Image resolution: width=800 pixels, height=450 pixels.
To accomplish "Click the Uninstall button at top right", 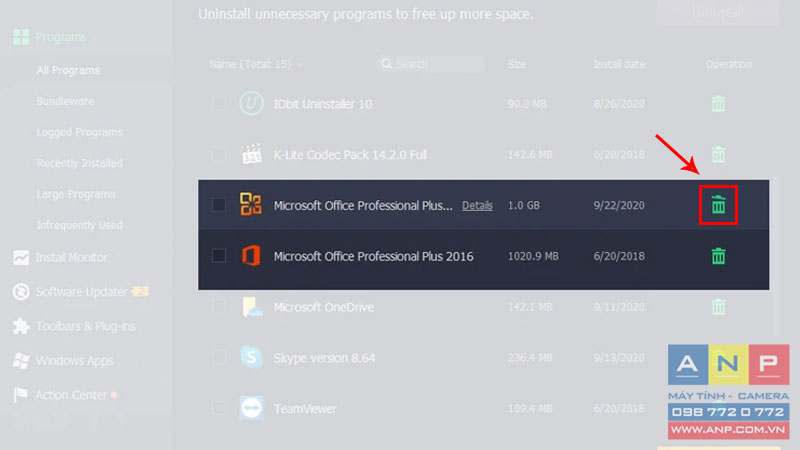I will (x=717, y=12).
